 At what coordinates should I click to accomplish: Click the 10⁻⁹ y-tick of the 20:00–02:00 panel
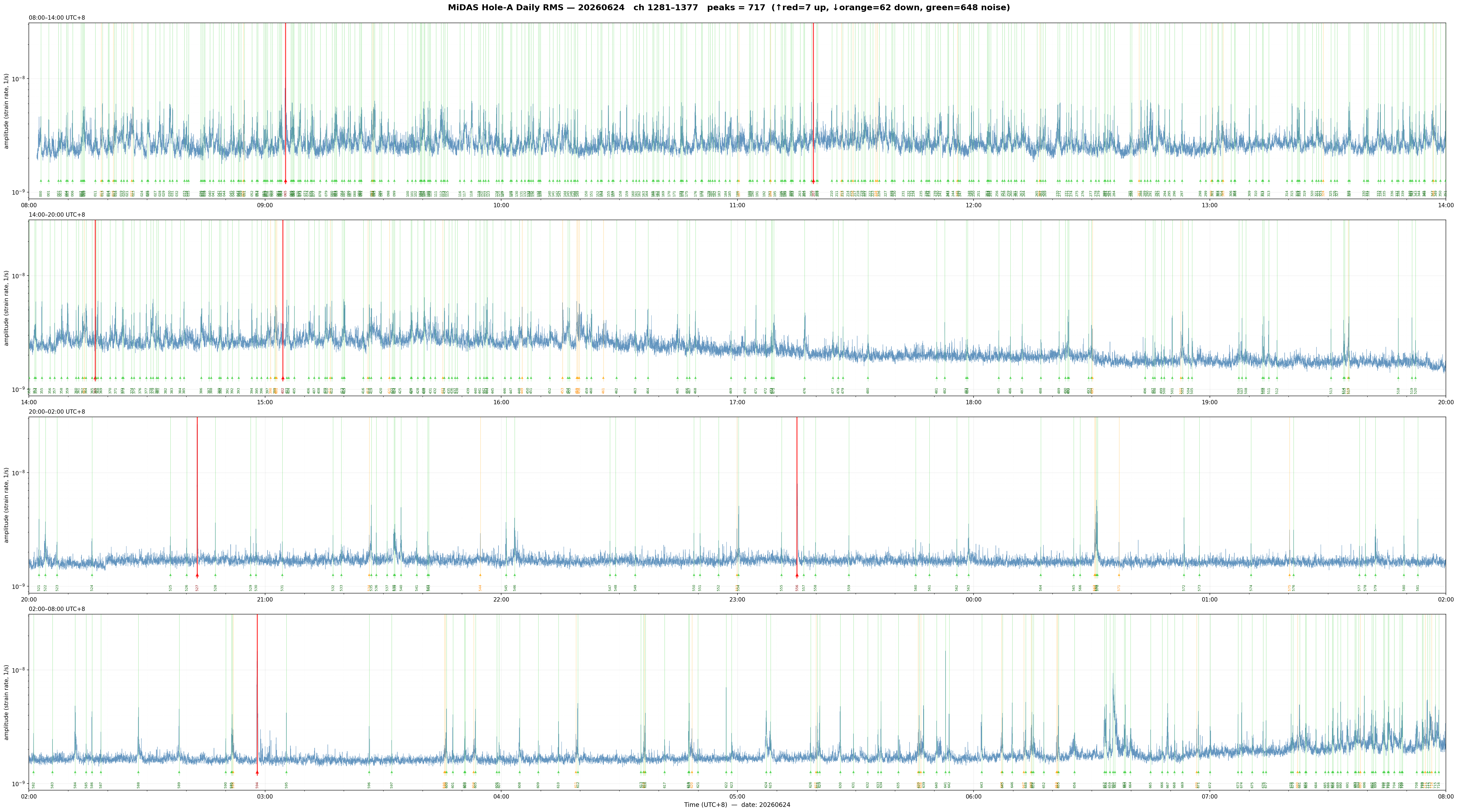[x=19, y=586]
